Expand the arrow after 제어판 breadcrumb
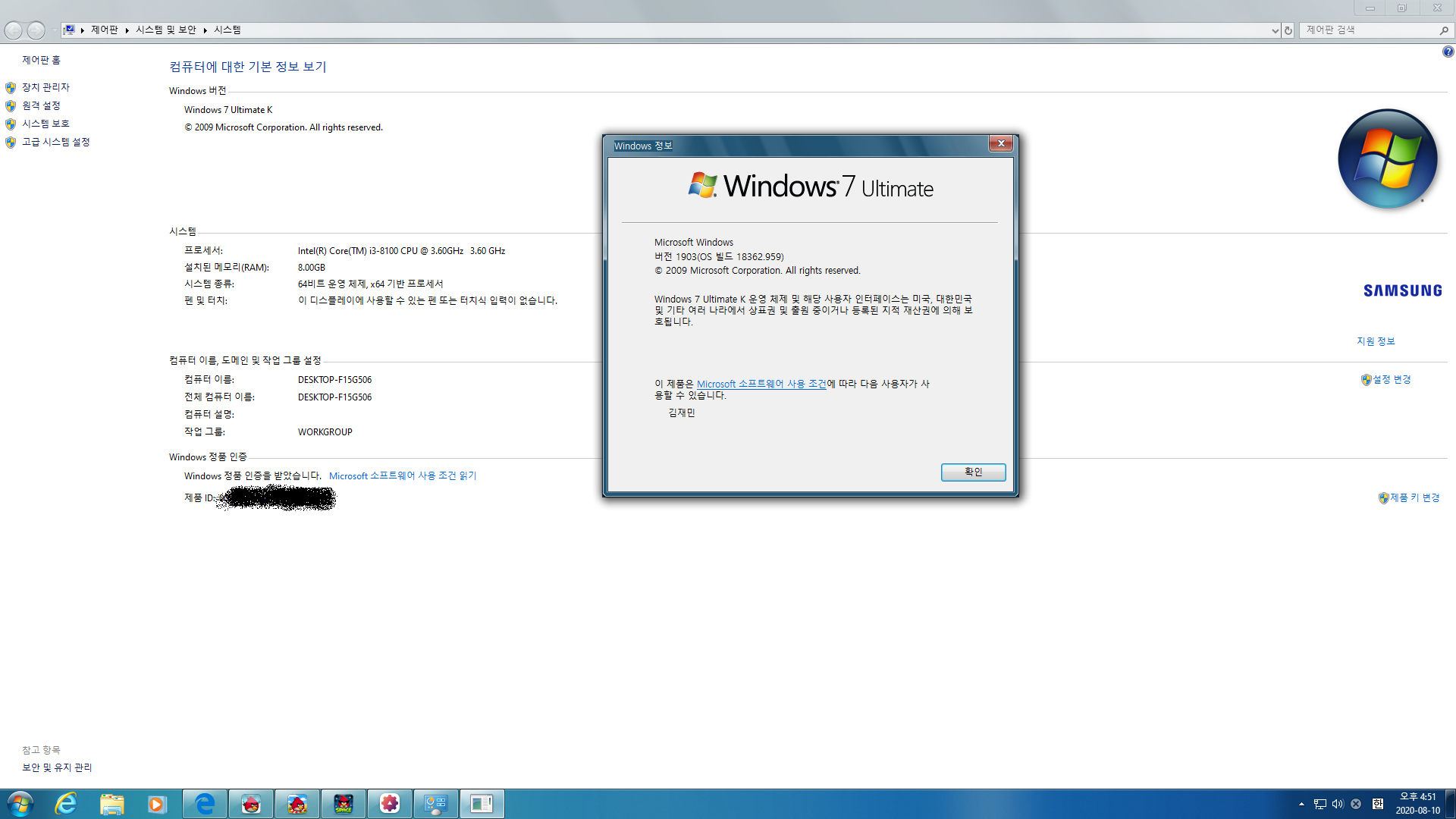1456x819 pixels. tap(127, 30)
